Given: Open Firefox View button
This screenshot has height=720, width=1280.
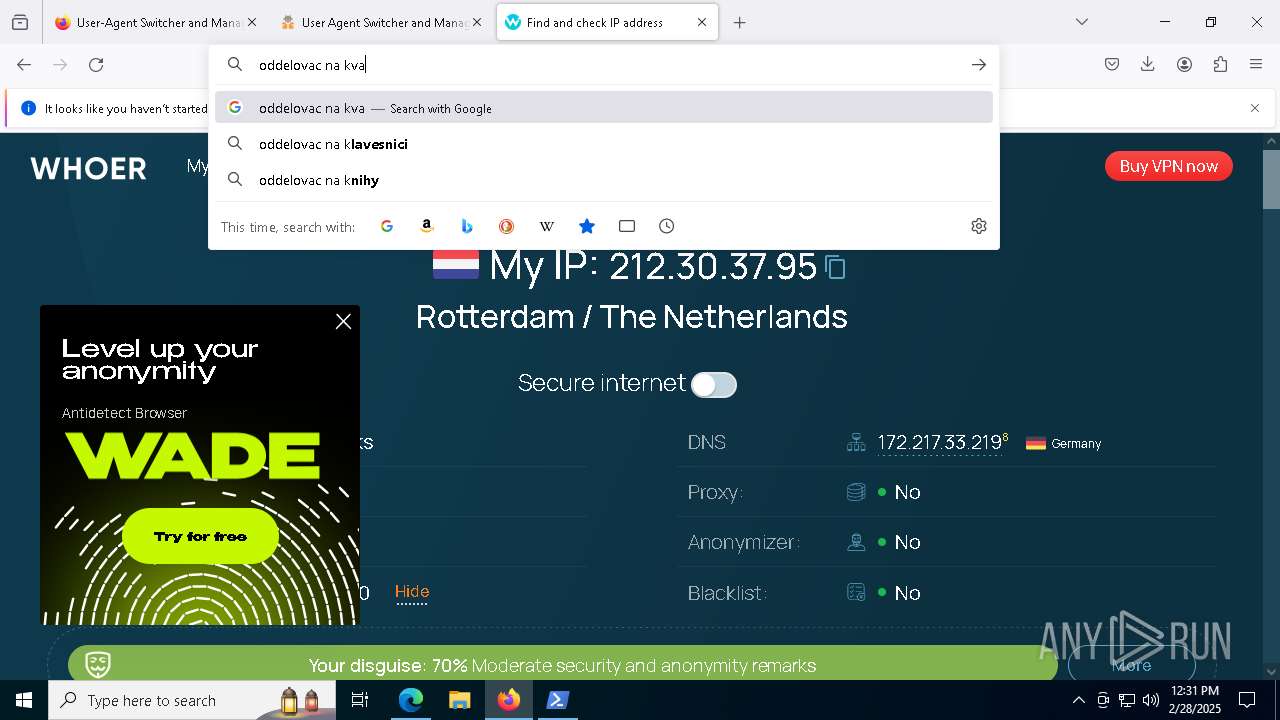Looking at the screenshot, I should (20, 22).
